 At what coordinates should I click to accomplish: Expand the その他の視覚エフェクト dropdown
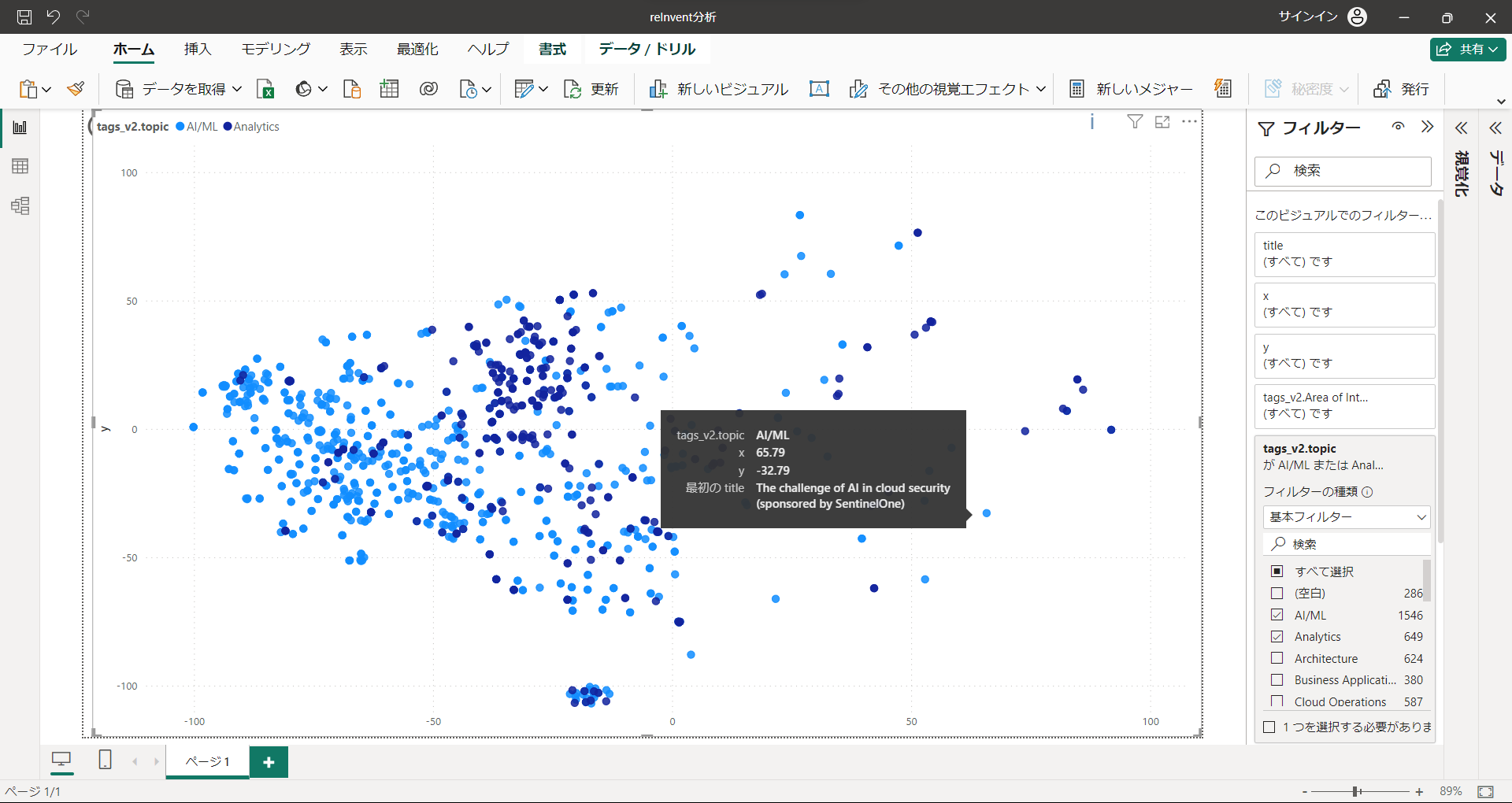point(1040,89)
